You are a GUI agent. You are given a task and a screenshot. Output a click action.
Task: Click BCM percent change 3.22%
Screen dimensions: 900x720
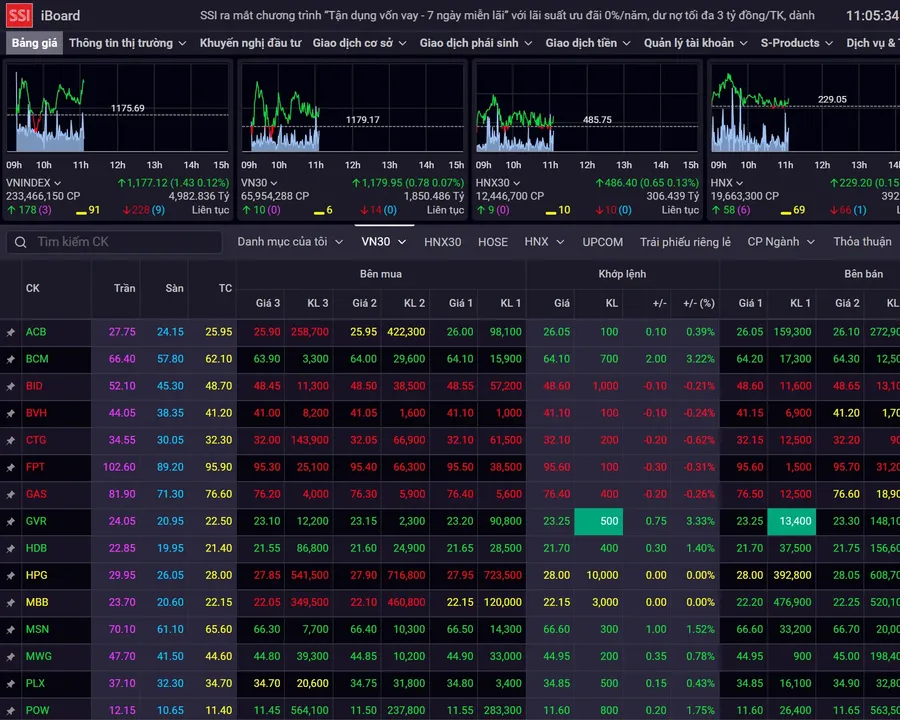(x=700, y=359)
